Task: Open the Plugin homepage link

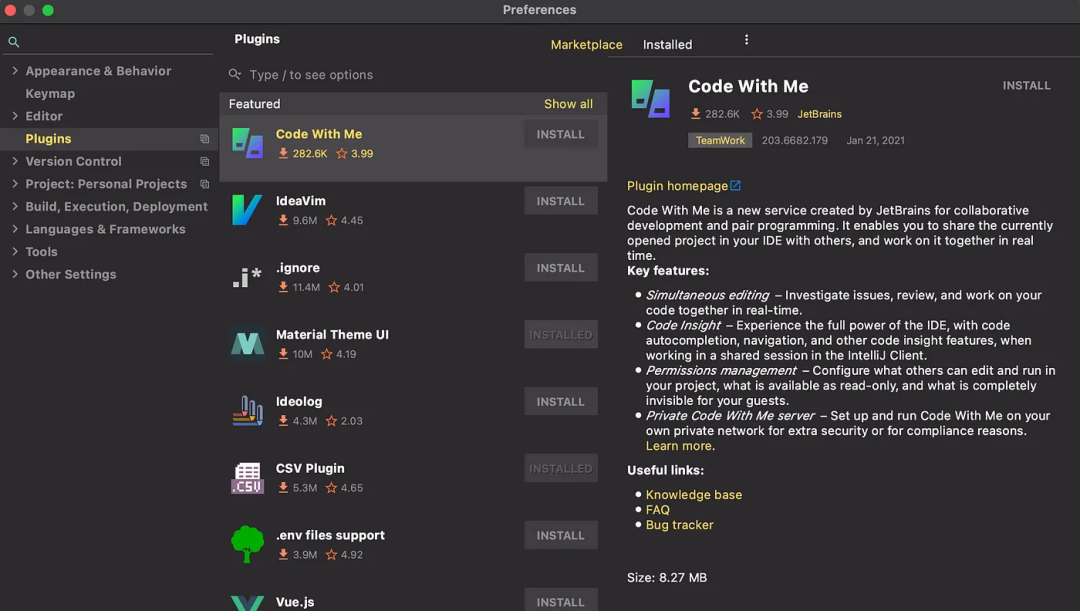Action: click(x=677, y=186)
